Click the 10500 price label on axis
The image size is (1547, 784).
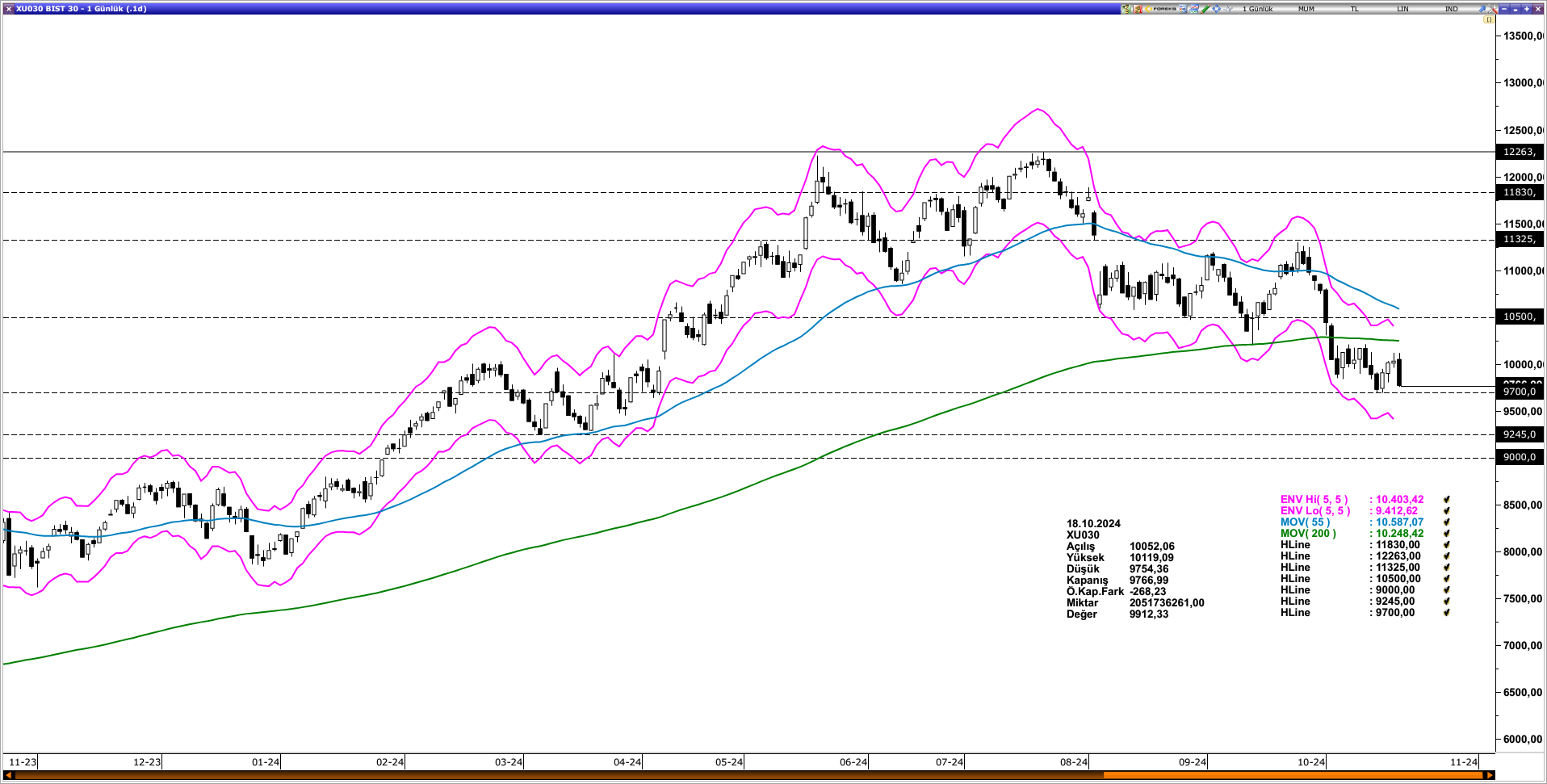tap(1520, 317)
